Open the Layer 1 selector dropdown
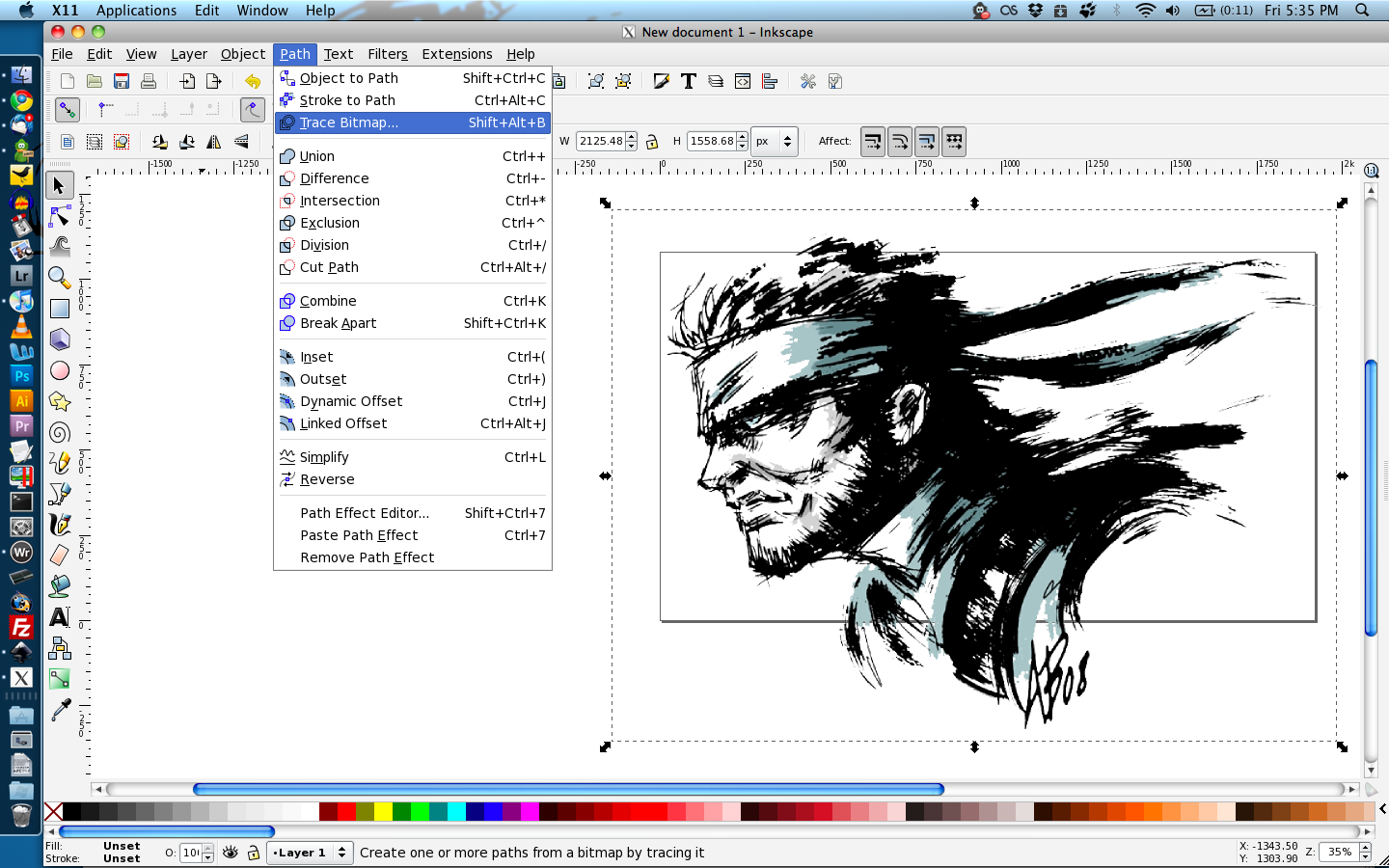 [x=310, y=853]
